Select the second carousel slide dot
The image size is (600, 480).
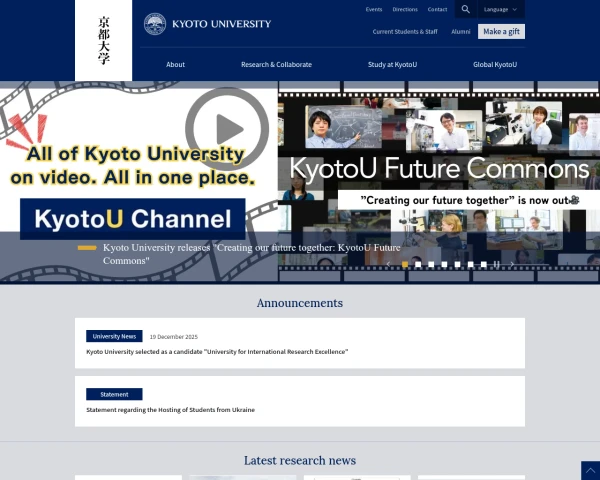click(418, 264)
